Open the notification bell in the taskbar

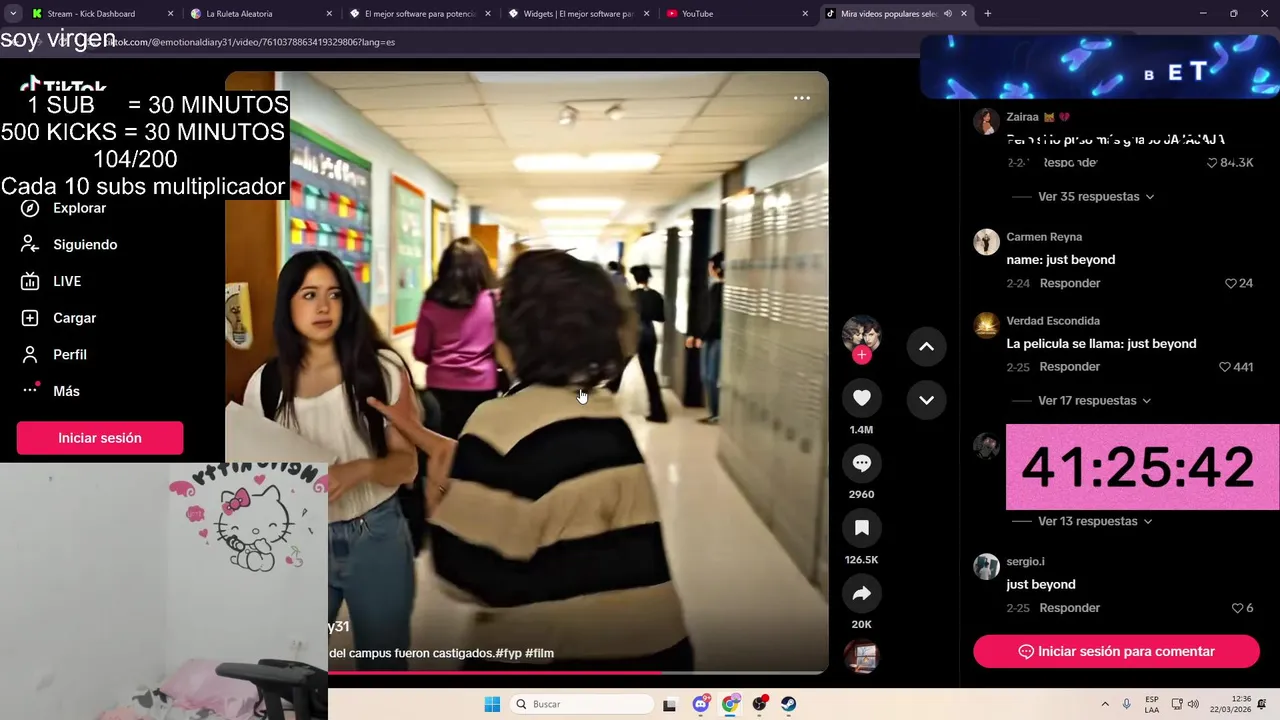1263,704
